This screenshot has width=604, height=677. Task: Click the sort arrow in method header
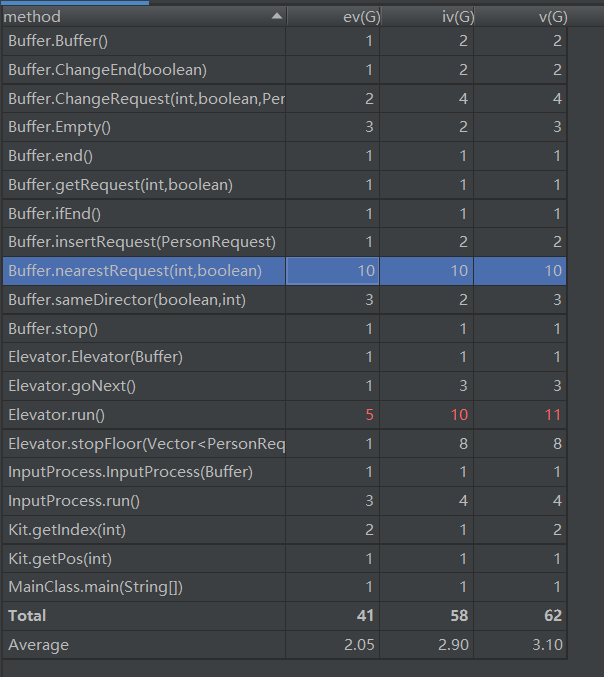coord(276,17)
